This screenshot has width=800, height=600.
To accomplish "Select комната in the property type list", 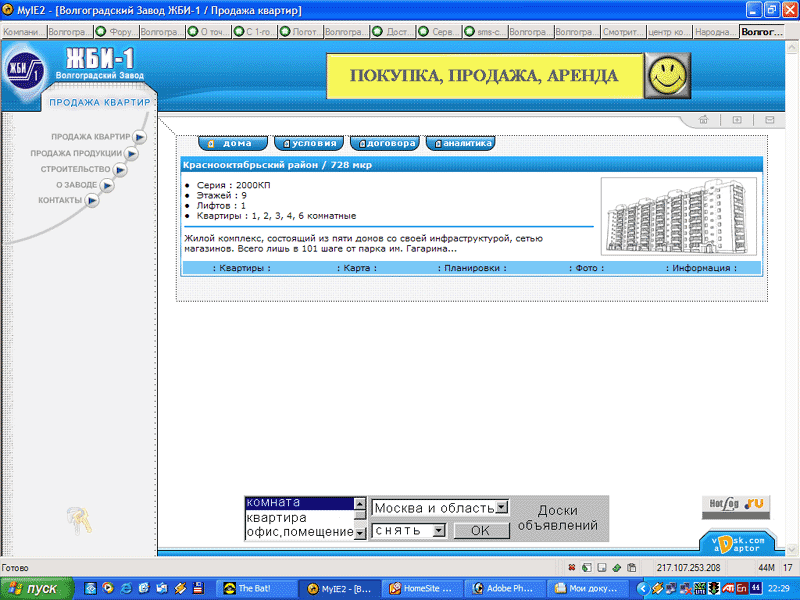I will (299, 503).
